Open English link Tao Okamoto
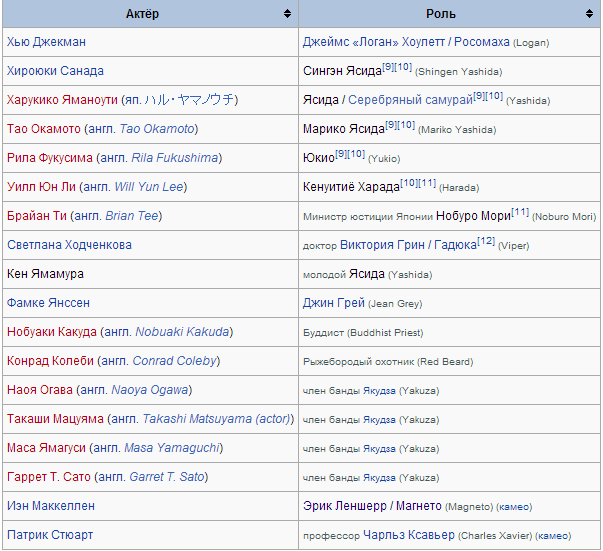 pos(157,129)
